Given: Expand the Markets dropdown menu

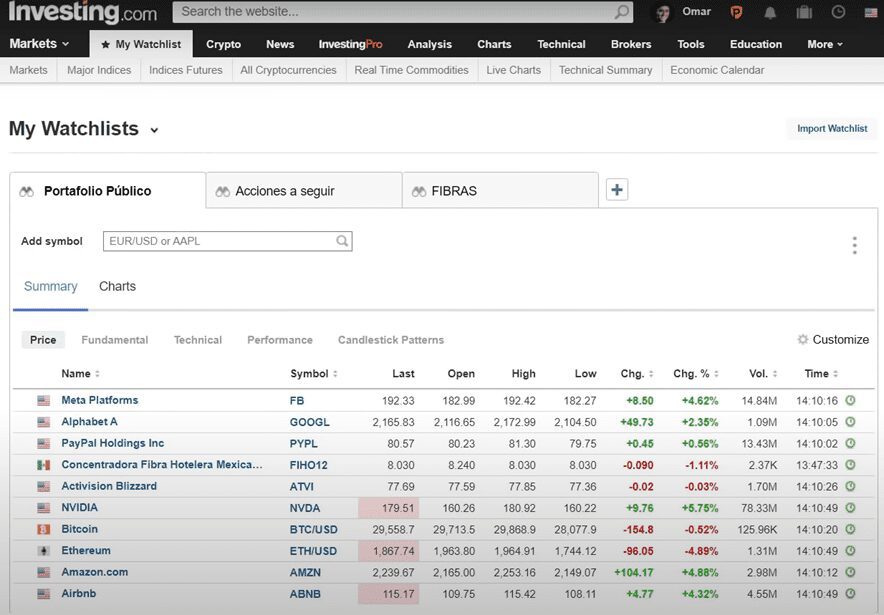Looking at the screenshot, I should [x=39, y=44].
